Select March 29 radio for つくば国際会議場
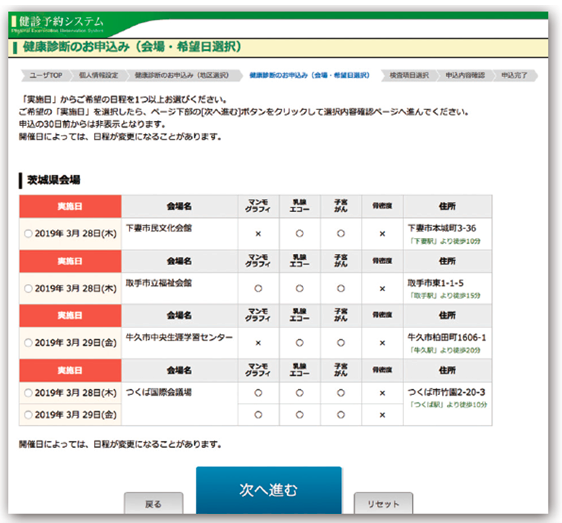 point(28,415)
